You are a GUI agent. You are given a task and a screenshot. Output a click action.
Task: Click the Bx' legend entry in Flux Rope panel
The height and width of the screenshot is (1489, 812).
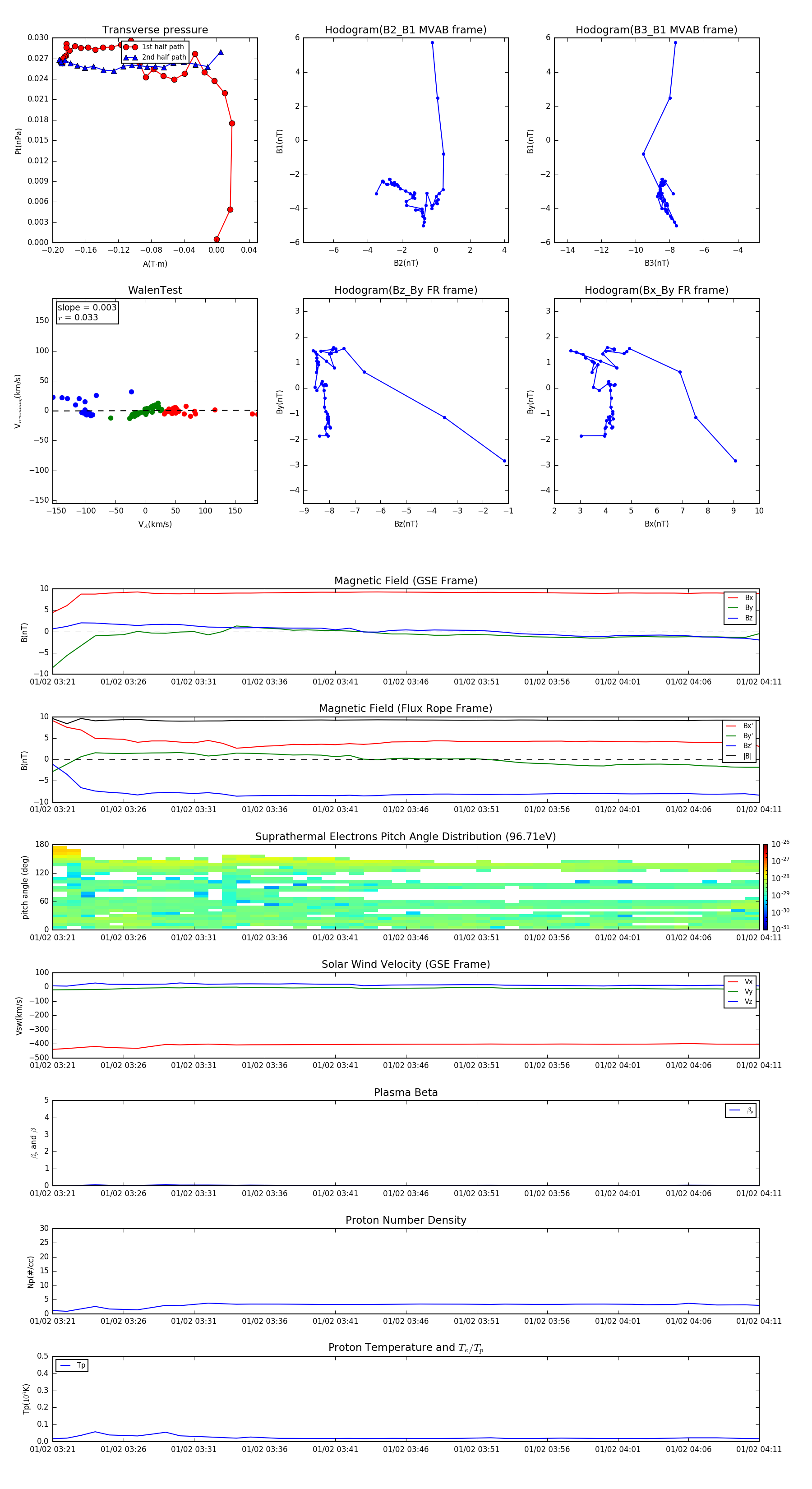(740, 726)
